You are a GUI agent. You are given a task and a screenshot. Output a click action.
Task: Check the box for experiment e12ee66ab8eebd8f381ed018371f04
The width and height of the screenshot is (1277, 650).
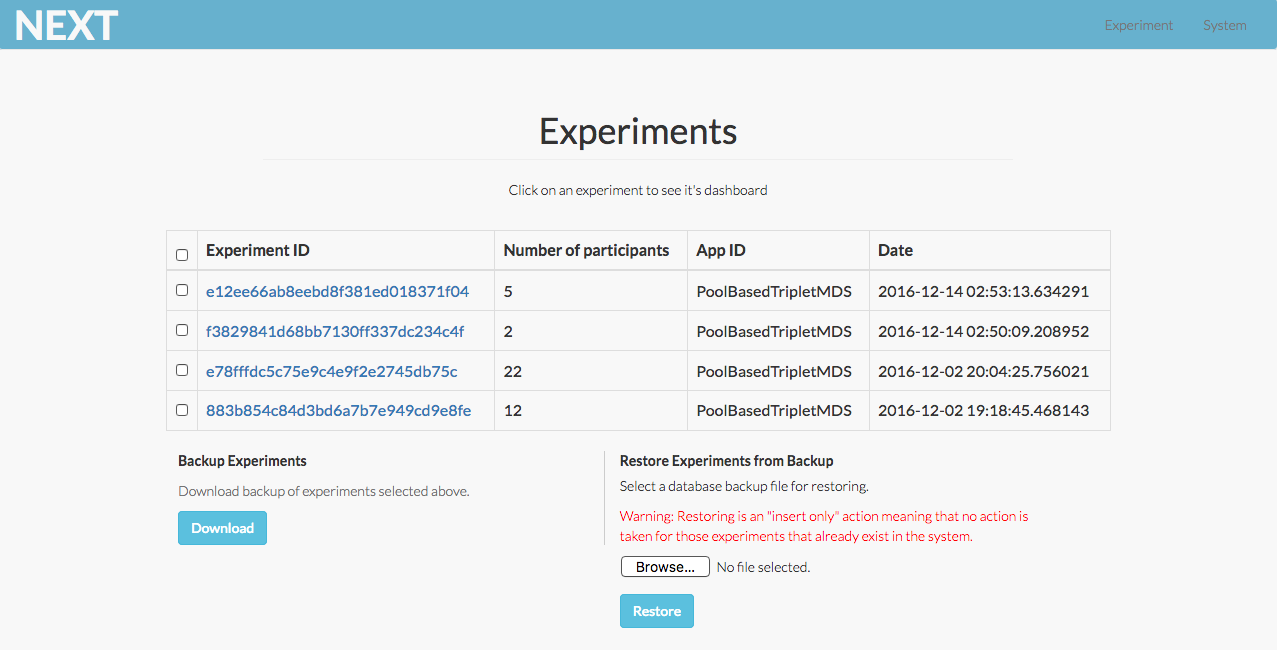[x=182, y=290]
